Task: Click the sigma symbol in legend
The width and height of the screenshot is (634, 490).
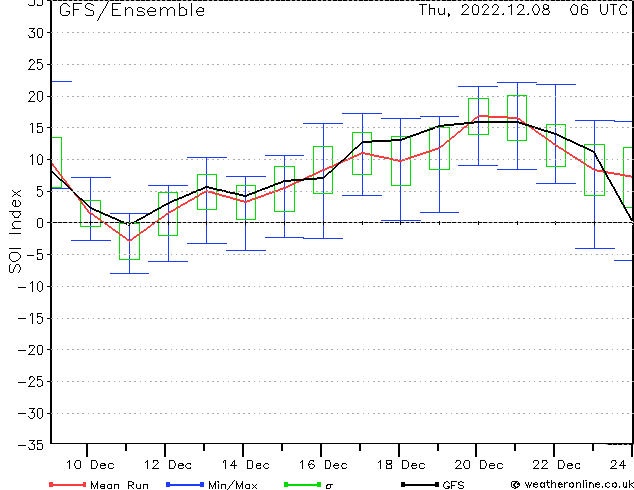Action: pos(329,486)
